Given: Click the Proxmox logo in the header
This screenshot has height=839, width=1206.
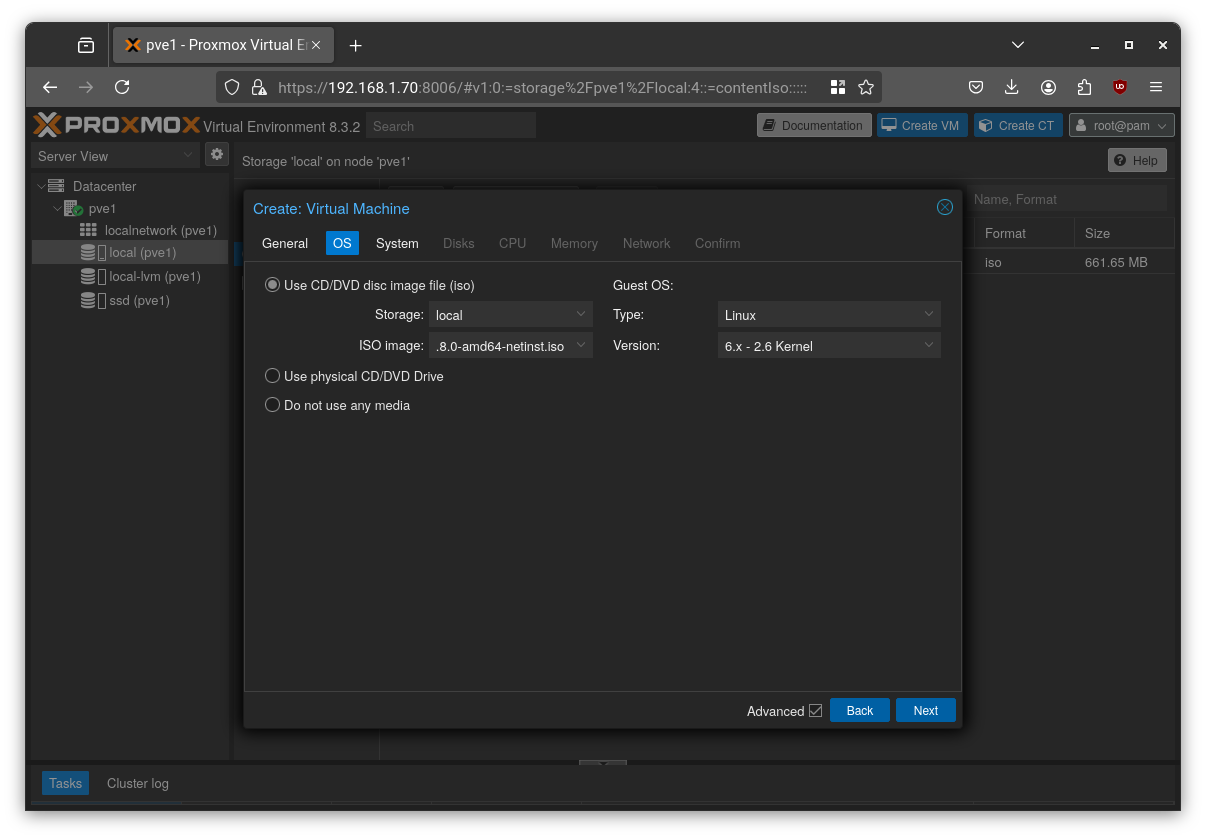Looking at the screenshot, I should pos(113,124).
